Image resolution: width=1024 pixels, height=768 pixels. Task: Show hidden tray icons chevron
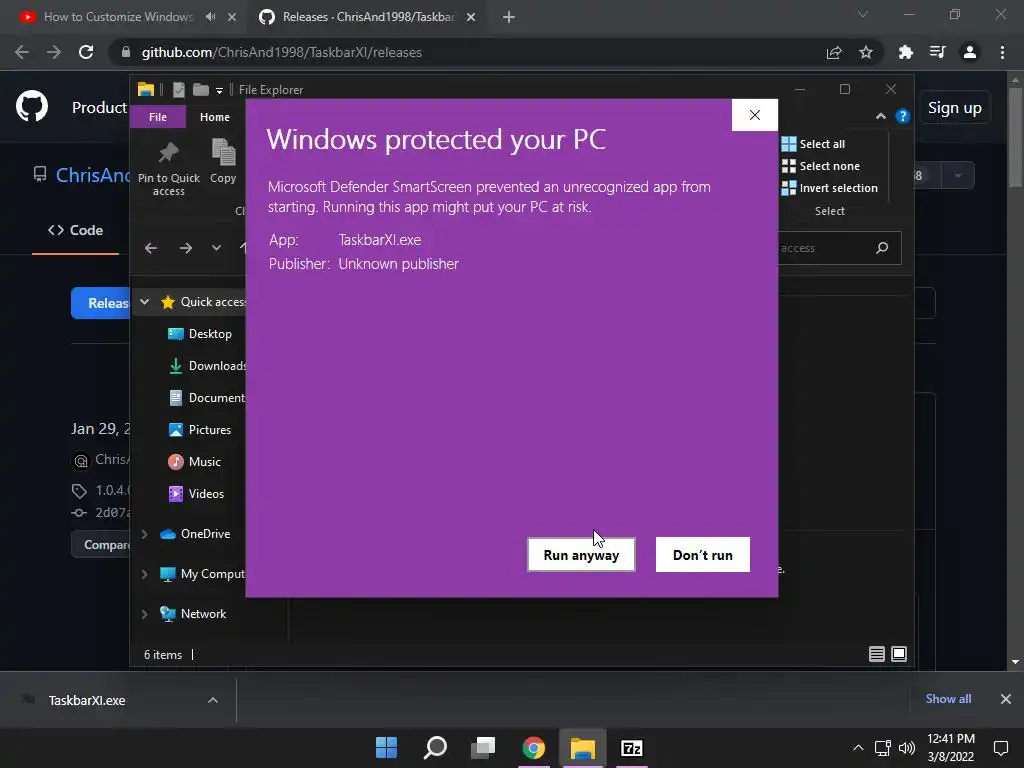point(858,748)
